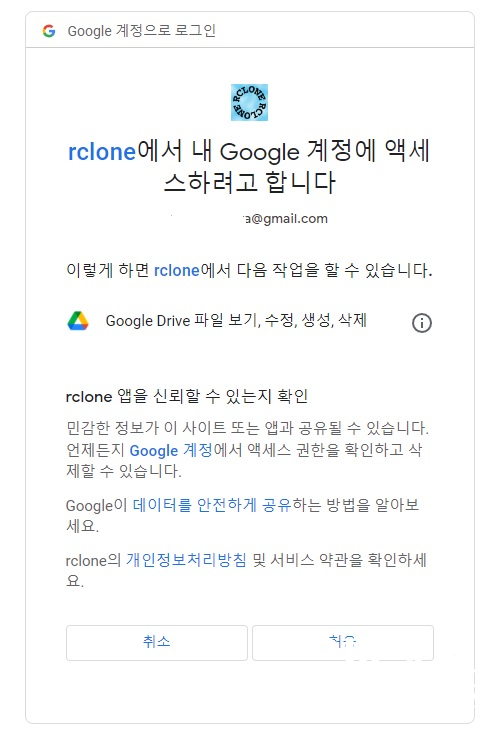Click 'Google Drive 파일 보기, 수정, 생성, 삭제' text

tap(236, 321)
